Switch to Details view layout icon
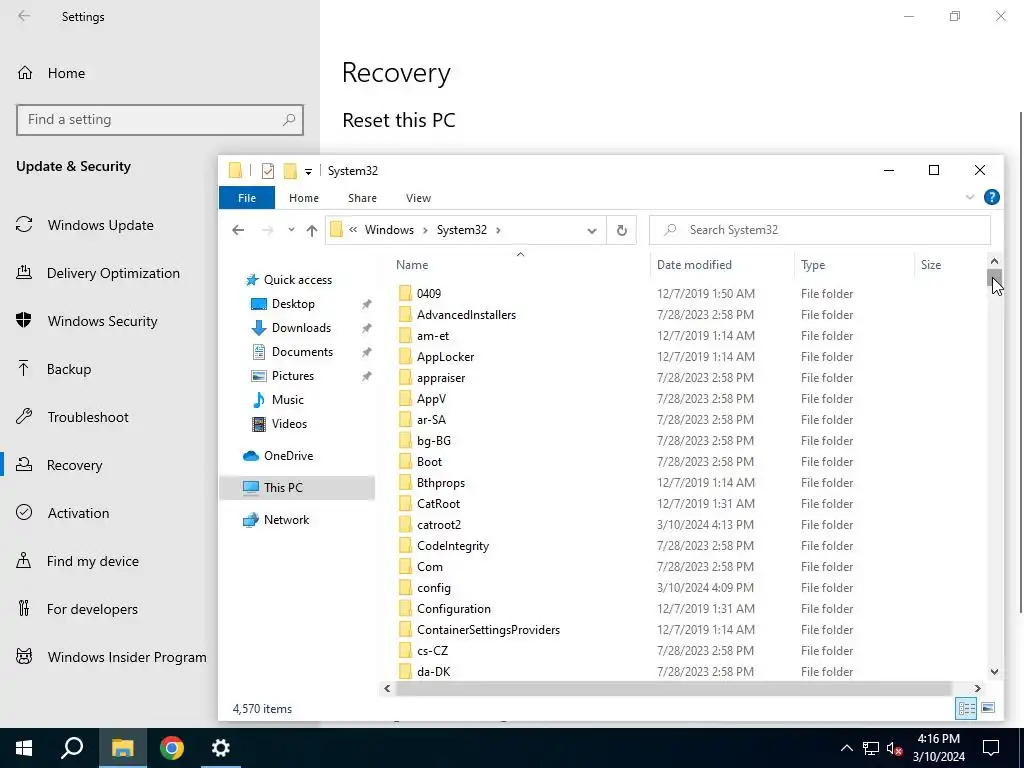The height and width of the screenshot is (768, 1024). (x=966, y=708)
